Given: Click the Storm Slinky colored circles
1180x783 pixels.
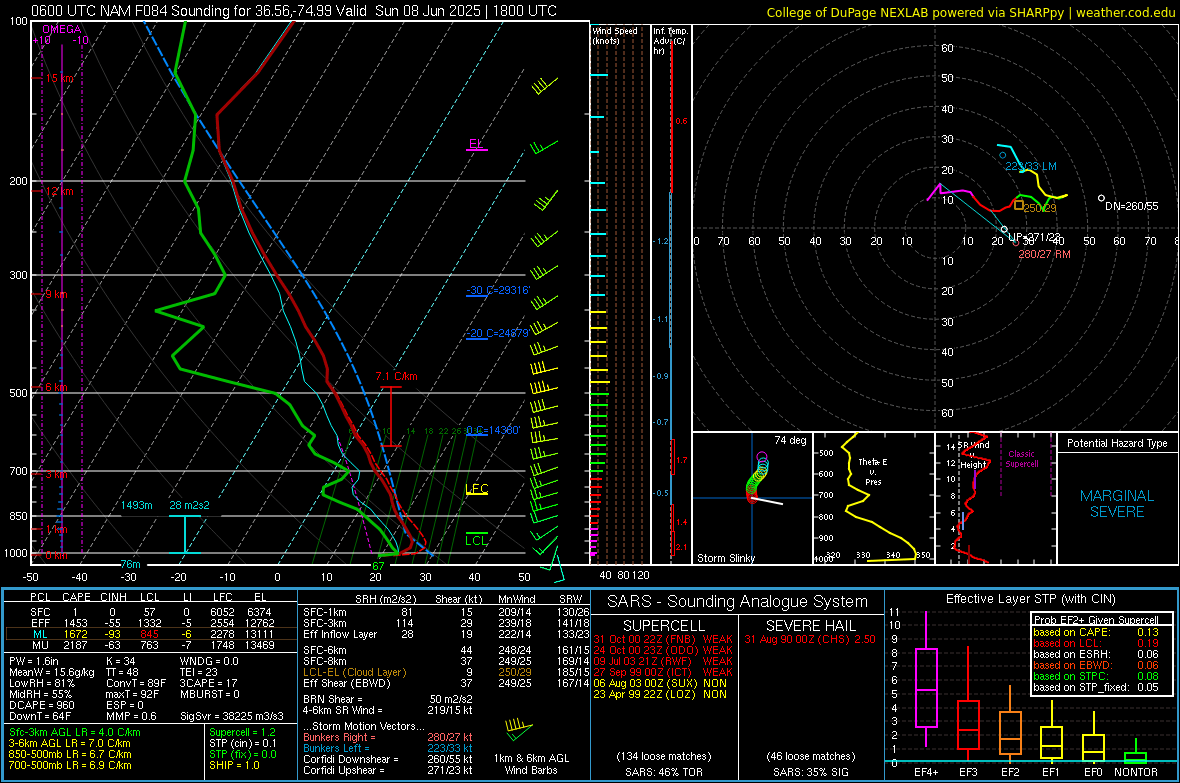Looking at the screenshot, I should [757, 477].
